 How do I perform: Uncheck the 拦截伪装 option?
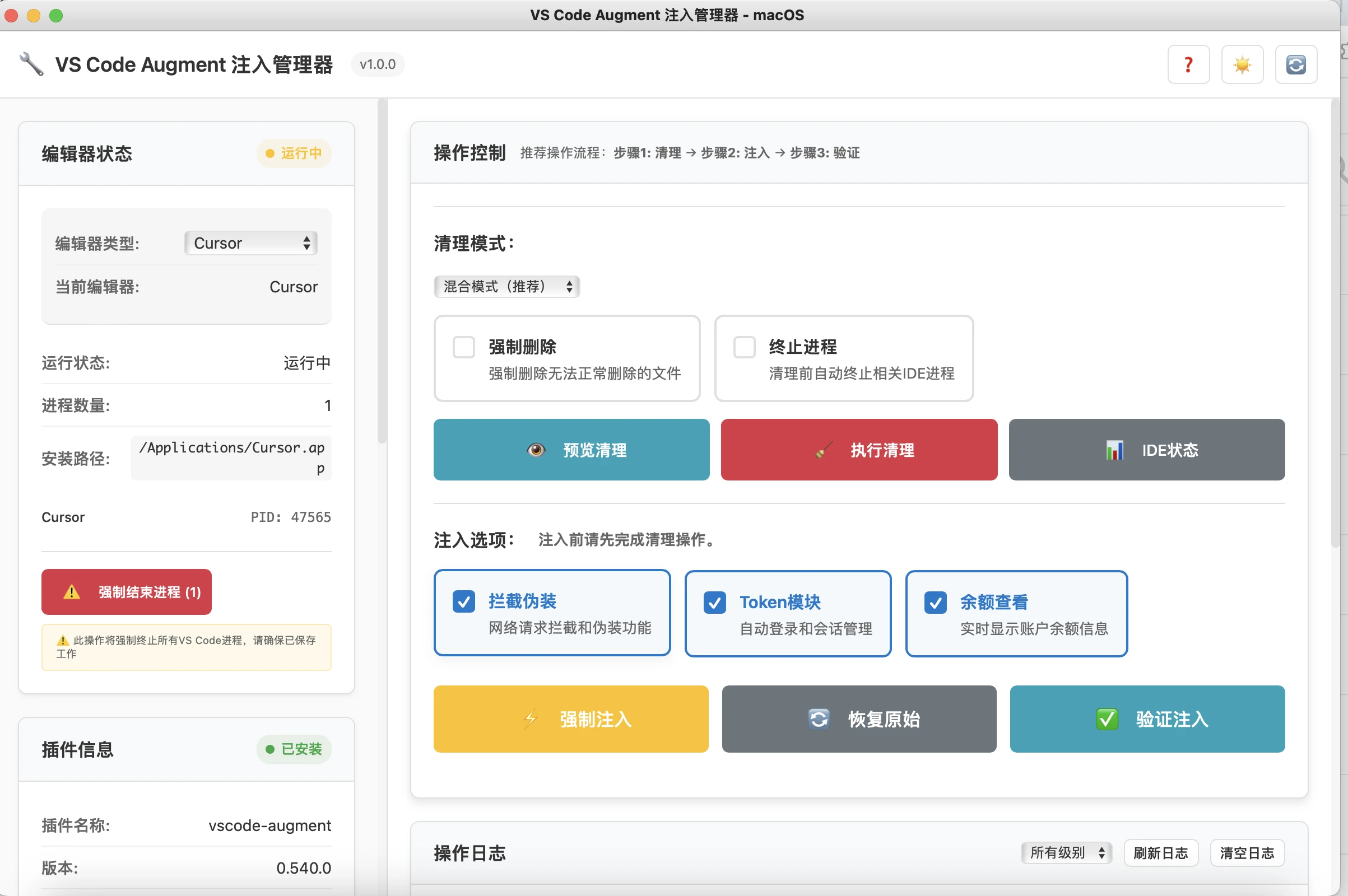coord(464,601)
